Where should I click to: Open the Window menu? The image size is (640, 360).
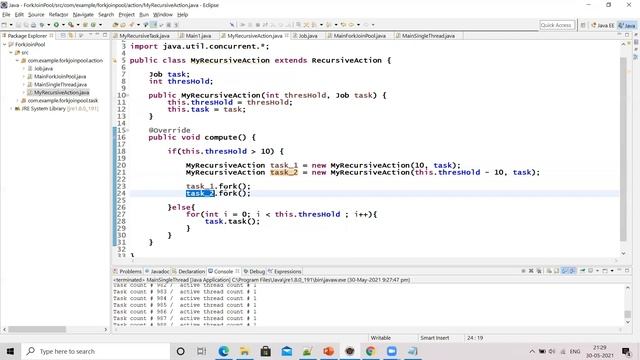tap(162, 14)
